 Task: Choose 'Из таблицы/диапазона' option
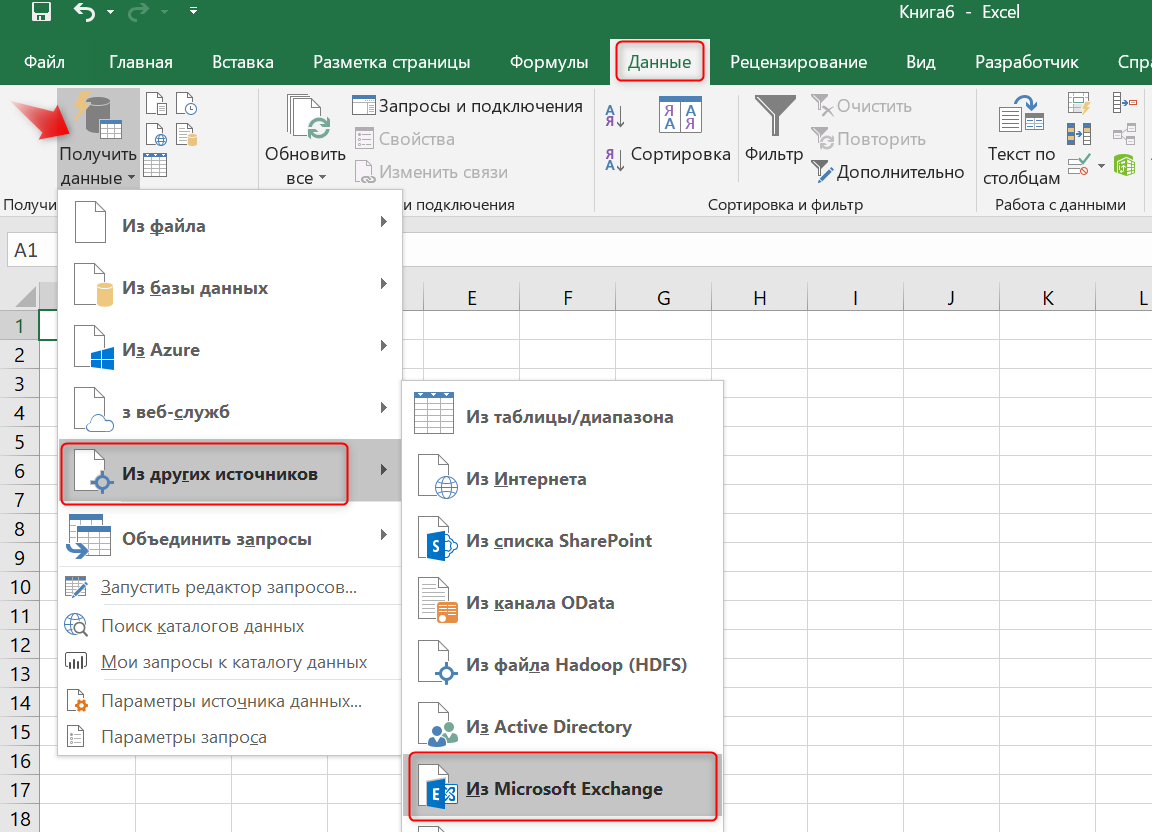click(x=563, y=415)
